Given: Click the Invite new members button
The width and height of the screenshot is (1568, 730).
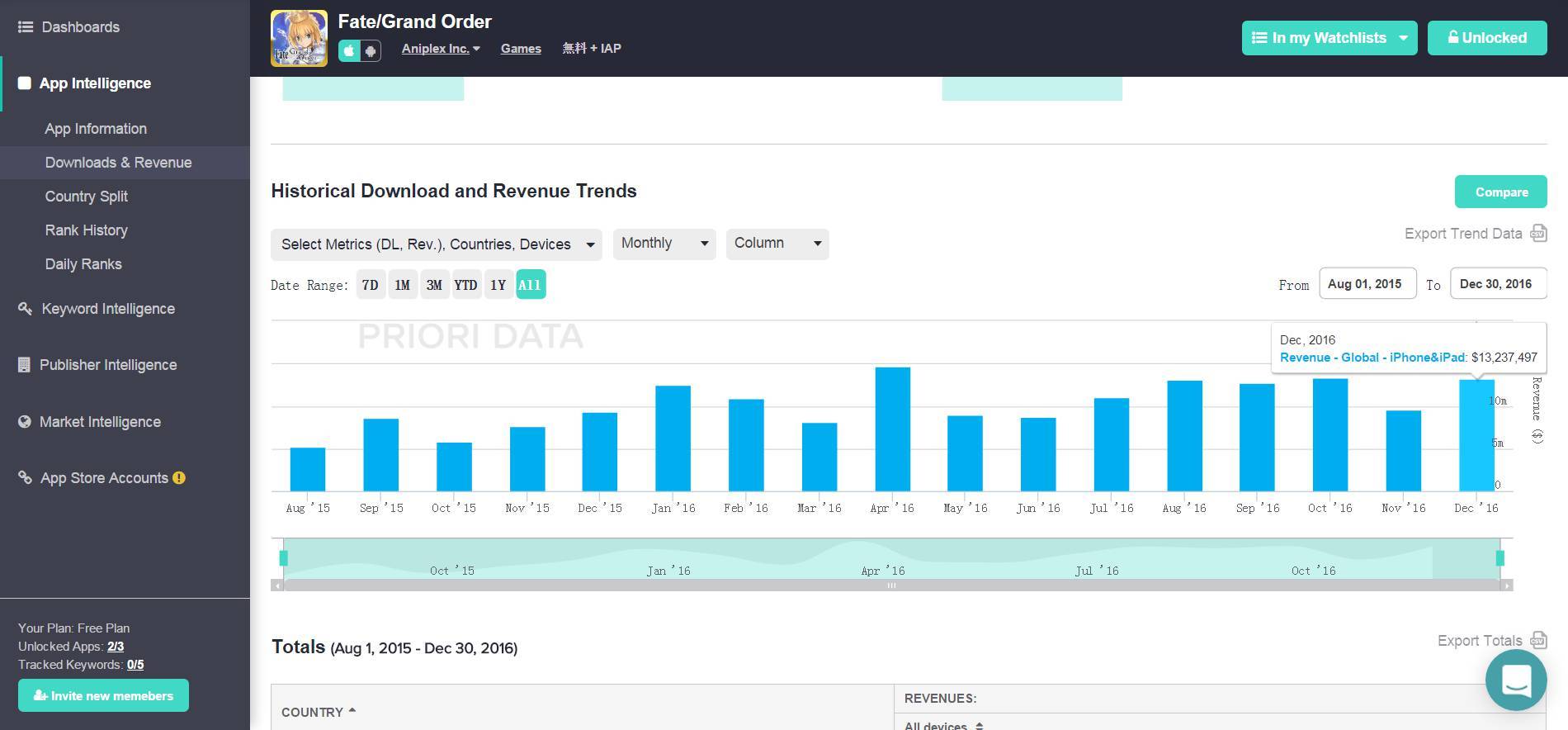Looking at the screenshot, I should [x=103, y=695].
